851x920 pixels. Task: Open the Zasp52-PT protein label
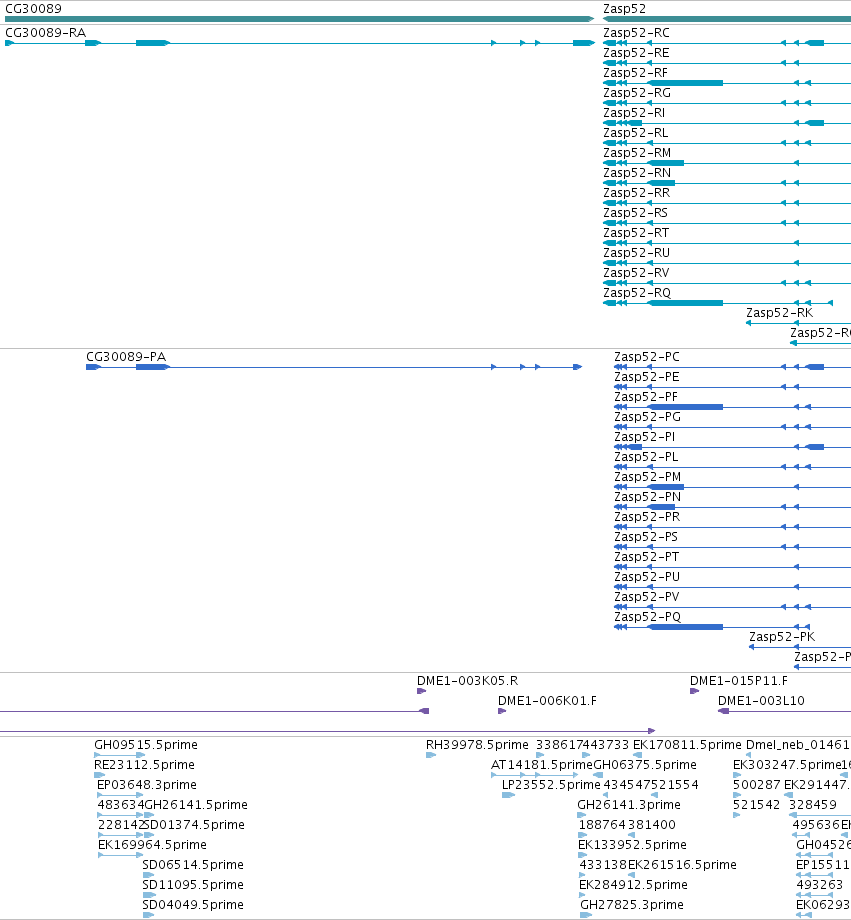(646, 556)
